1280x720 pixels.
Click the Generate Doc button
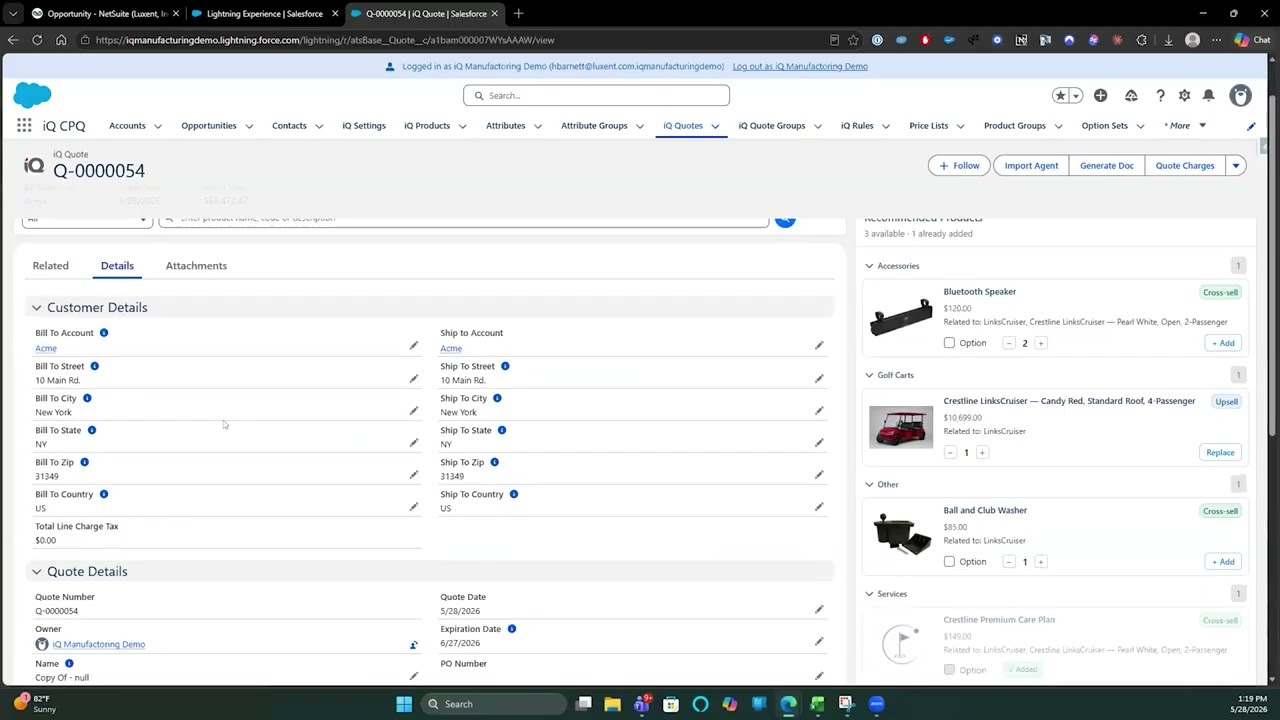(1107, 166)
